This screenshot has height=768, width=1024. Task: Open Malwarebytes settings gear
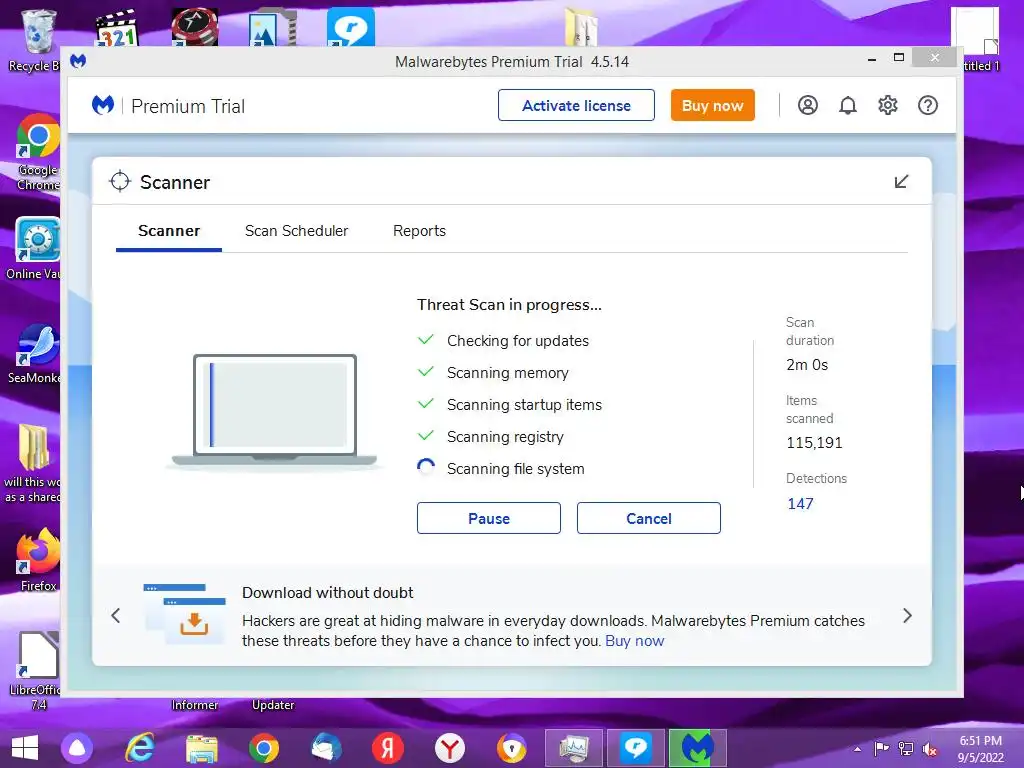pyautogui.click(x=888, y=105)
